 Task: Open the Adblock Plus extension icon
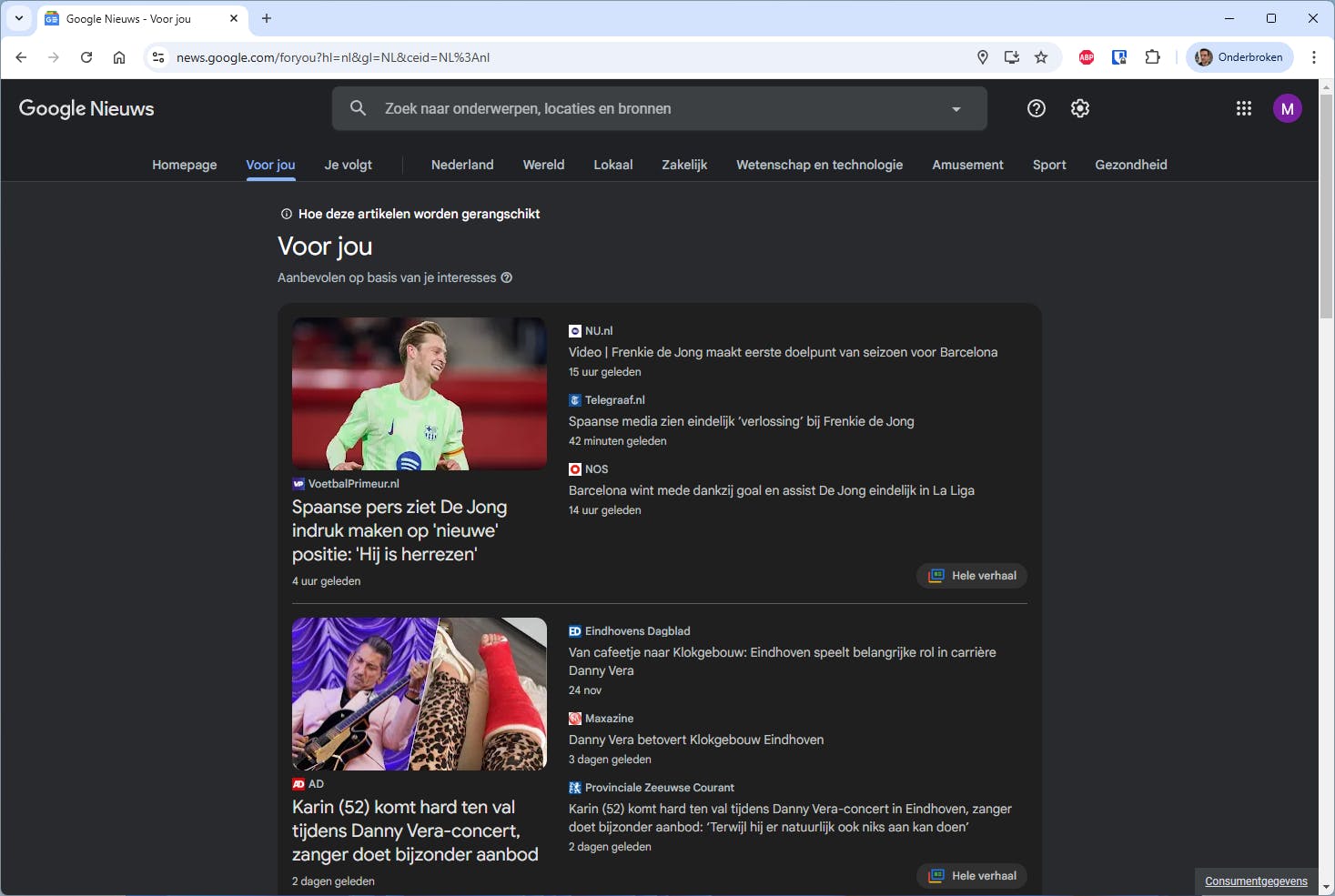1086,56
